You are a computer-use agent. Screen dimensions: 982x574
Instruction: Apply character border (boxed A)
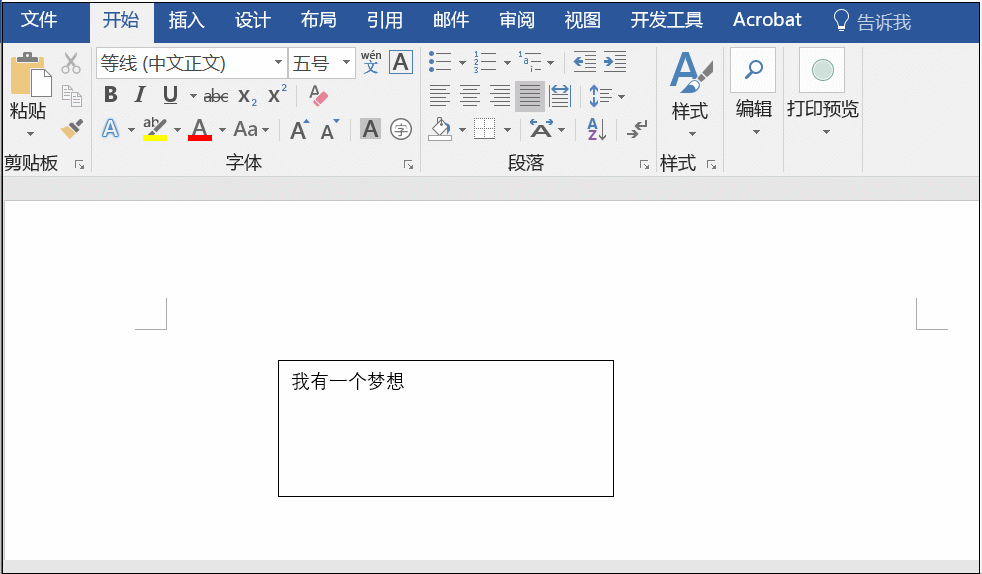(x=401, y=63)
